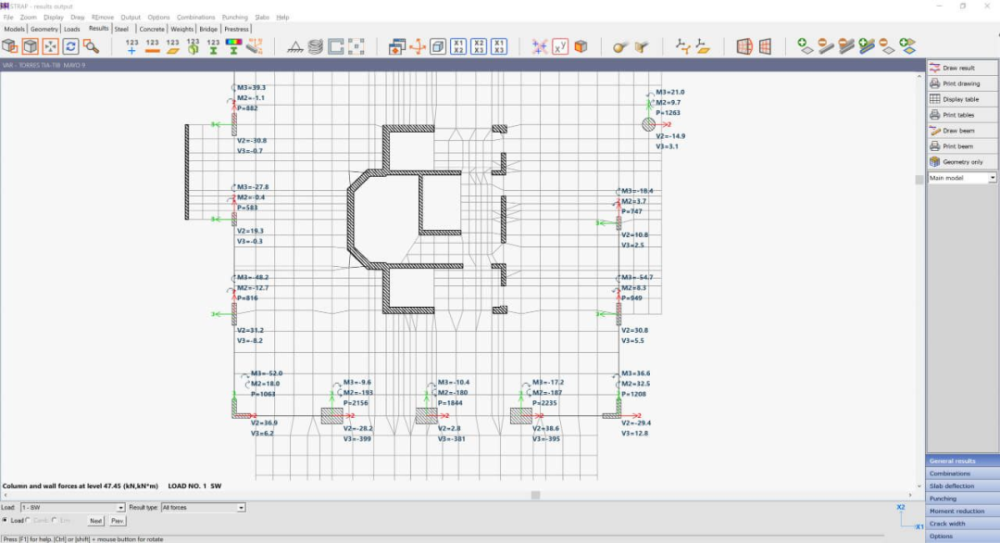
Task: Select the Env radio button
Action: 54,520
